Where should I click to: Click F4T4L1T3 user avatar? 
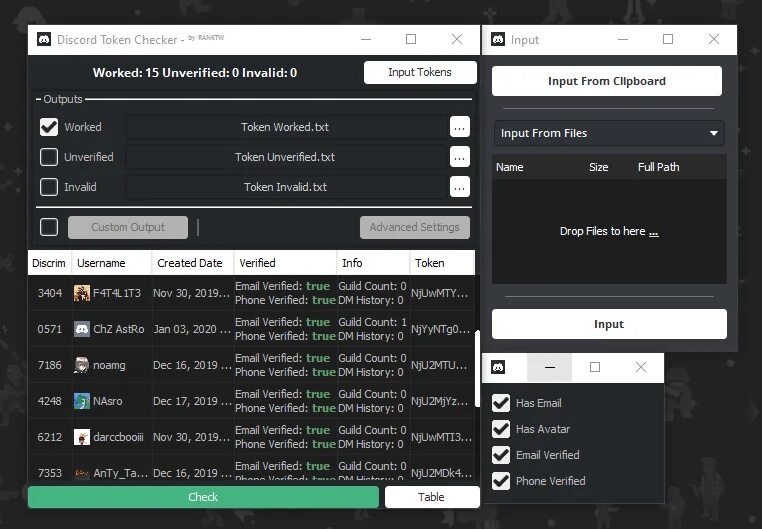[82, 293]
